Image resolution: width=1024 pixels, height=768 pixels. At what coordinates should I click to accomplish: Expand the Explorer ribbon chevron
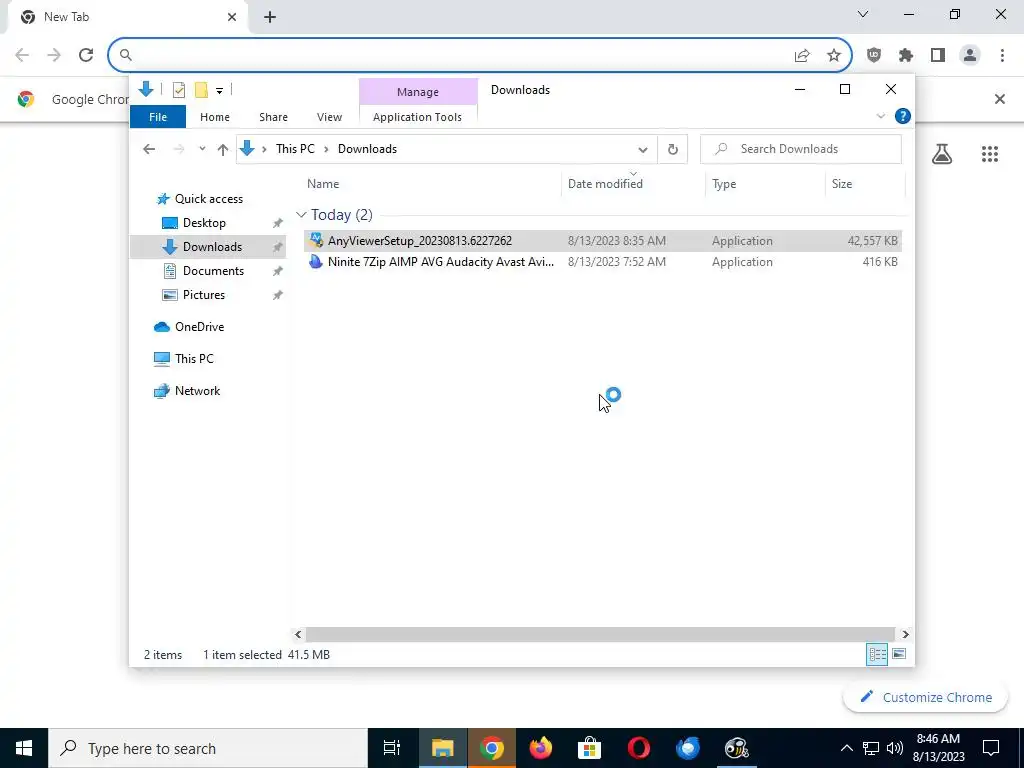point(880,116)
